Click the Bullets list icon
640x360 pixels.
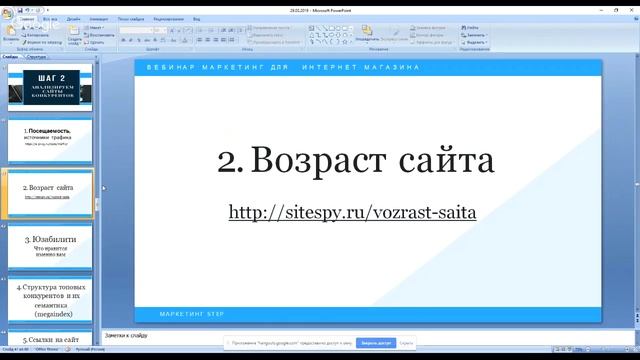click(200, 30)
